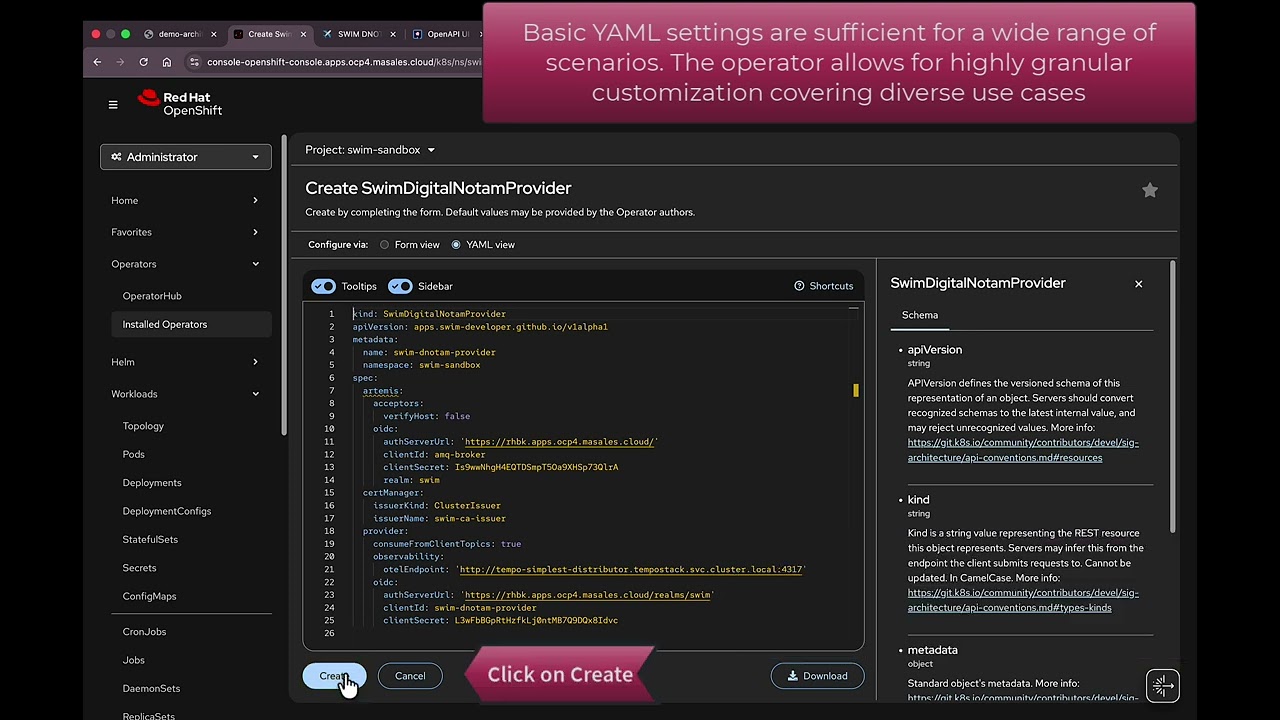
Task: Switch to the demo-archi browser tab
Action: pos(179,34)
